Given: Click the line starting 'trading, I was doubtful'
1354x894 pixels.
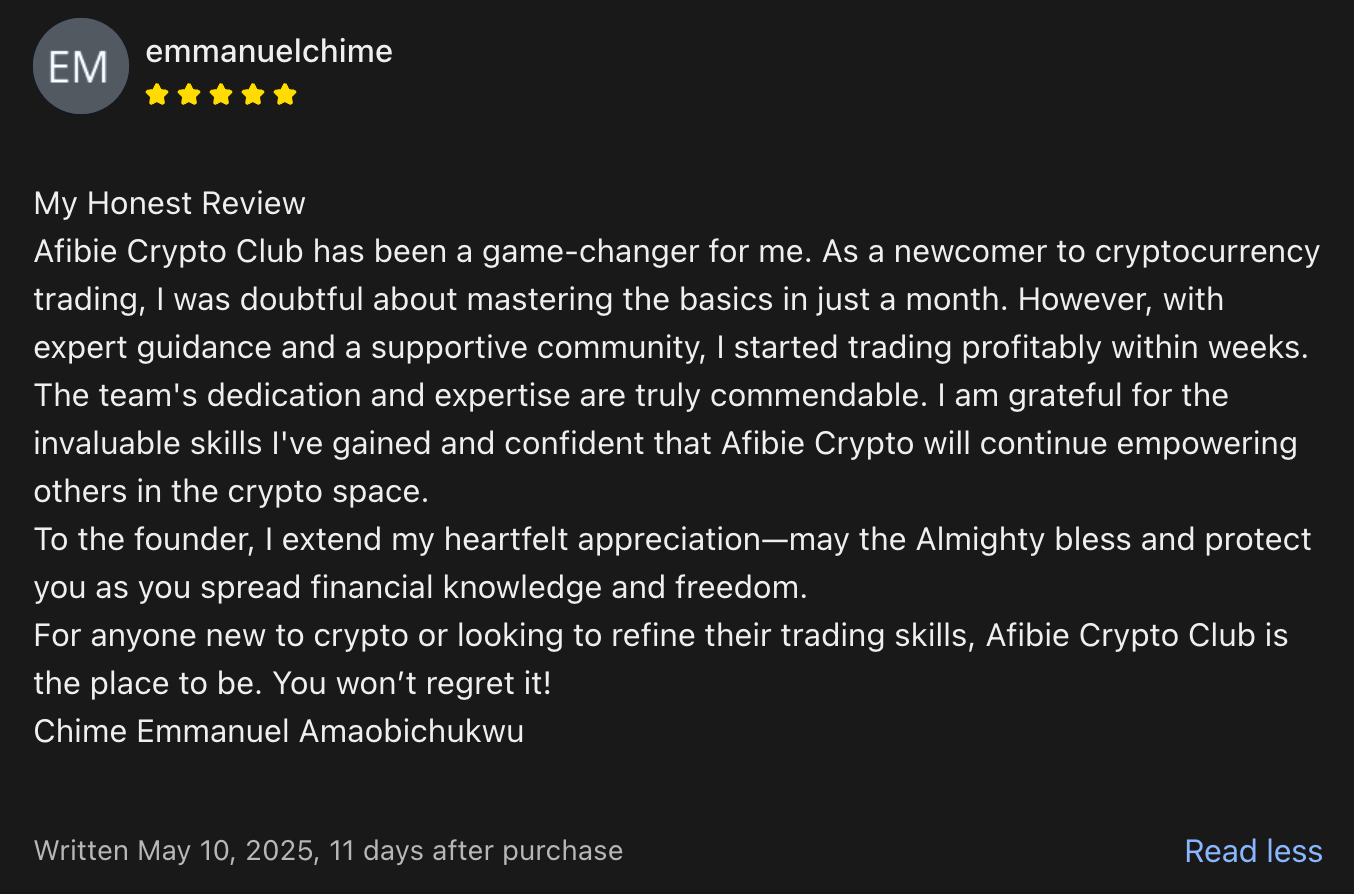Looking at the screenshot, I should [629, 300].
